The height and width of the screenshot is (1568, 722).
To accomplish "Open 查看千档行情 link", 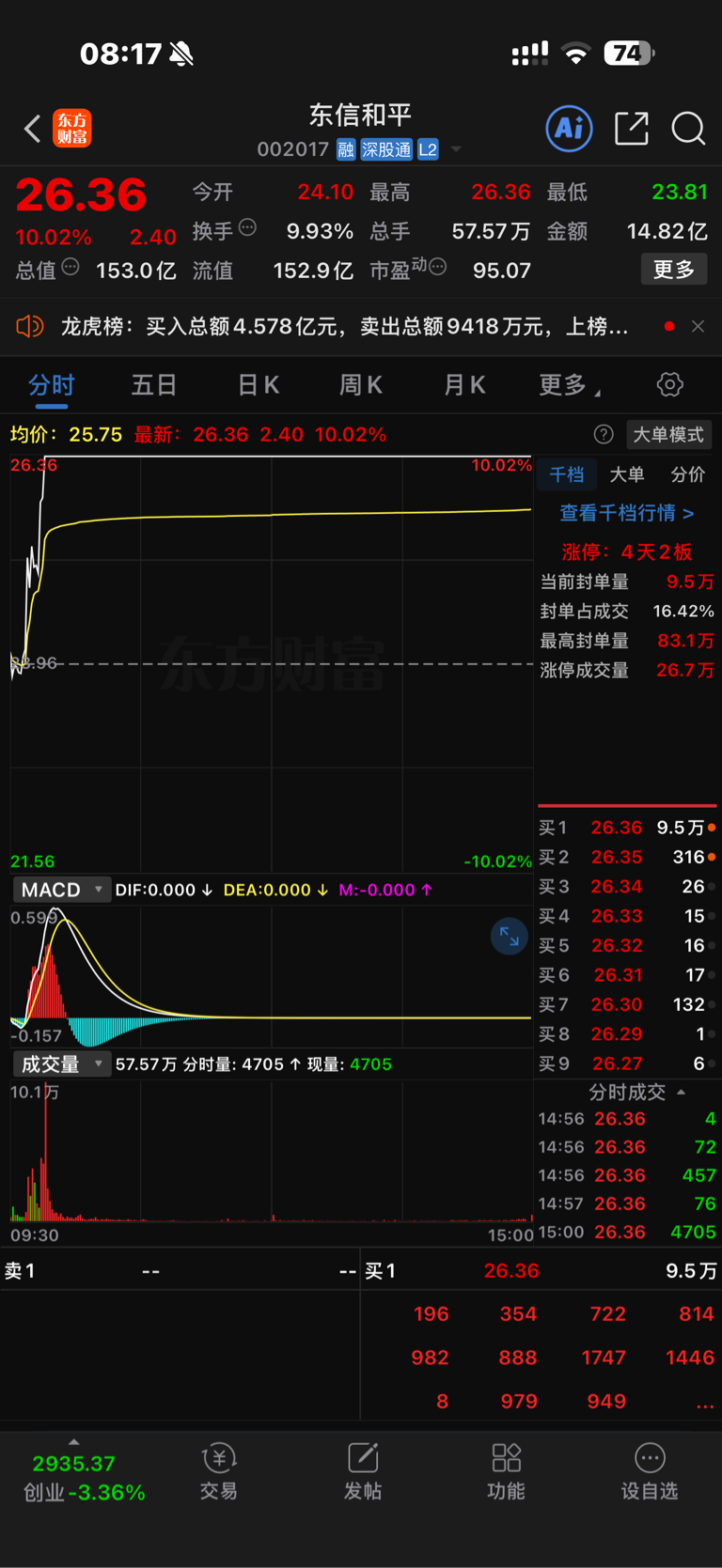I will (x=626, y=513).
